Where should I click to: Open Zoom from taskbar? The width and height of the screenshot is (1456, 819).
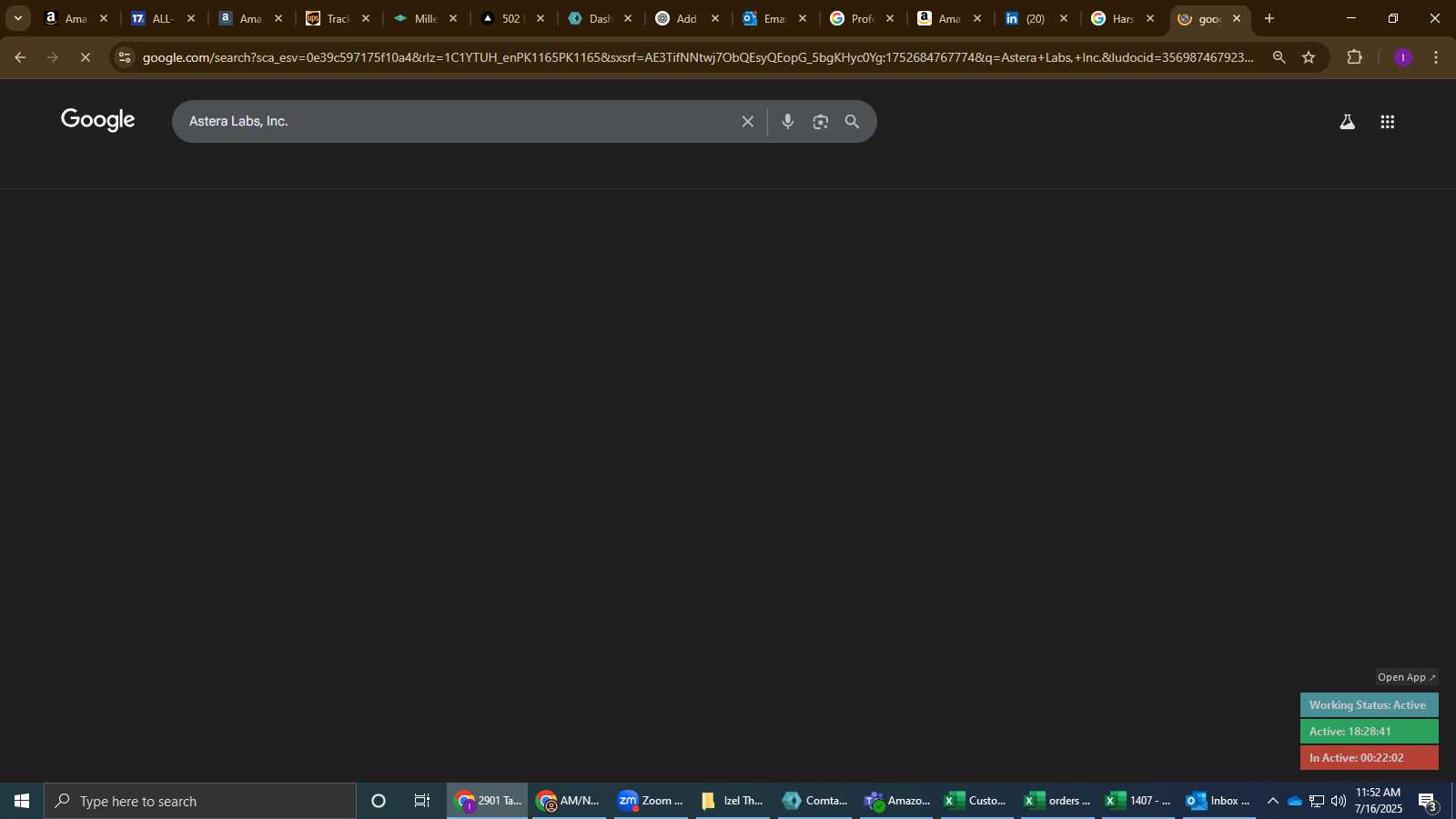650,801
